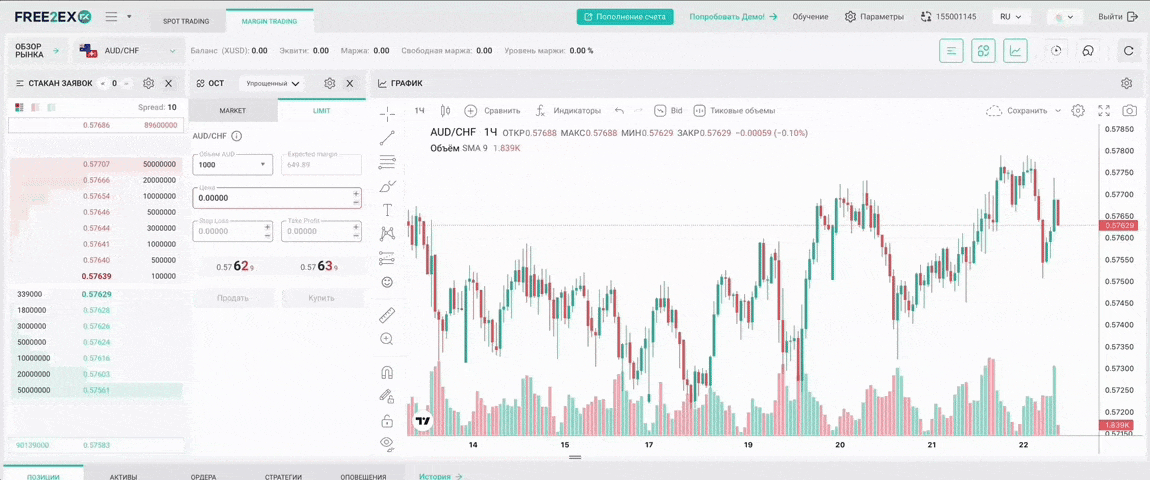
Task: Take a chart snapshot with camera icon
Action: tap(1130, 111)
